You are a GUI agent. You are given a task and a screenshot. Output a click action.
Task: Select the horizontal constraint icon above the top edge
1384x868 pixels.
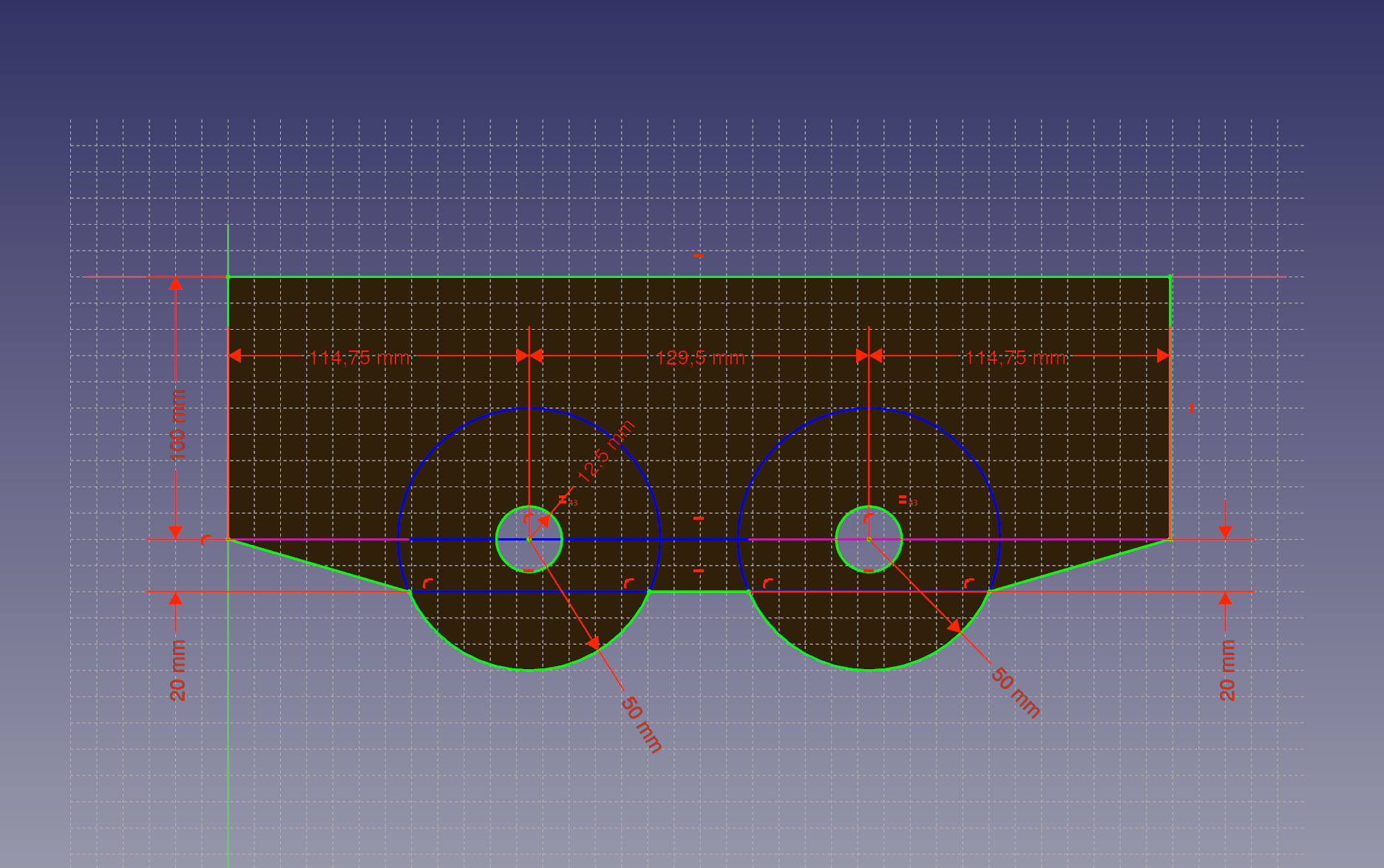(x=698, y=256)
